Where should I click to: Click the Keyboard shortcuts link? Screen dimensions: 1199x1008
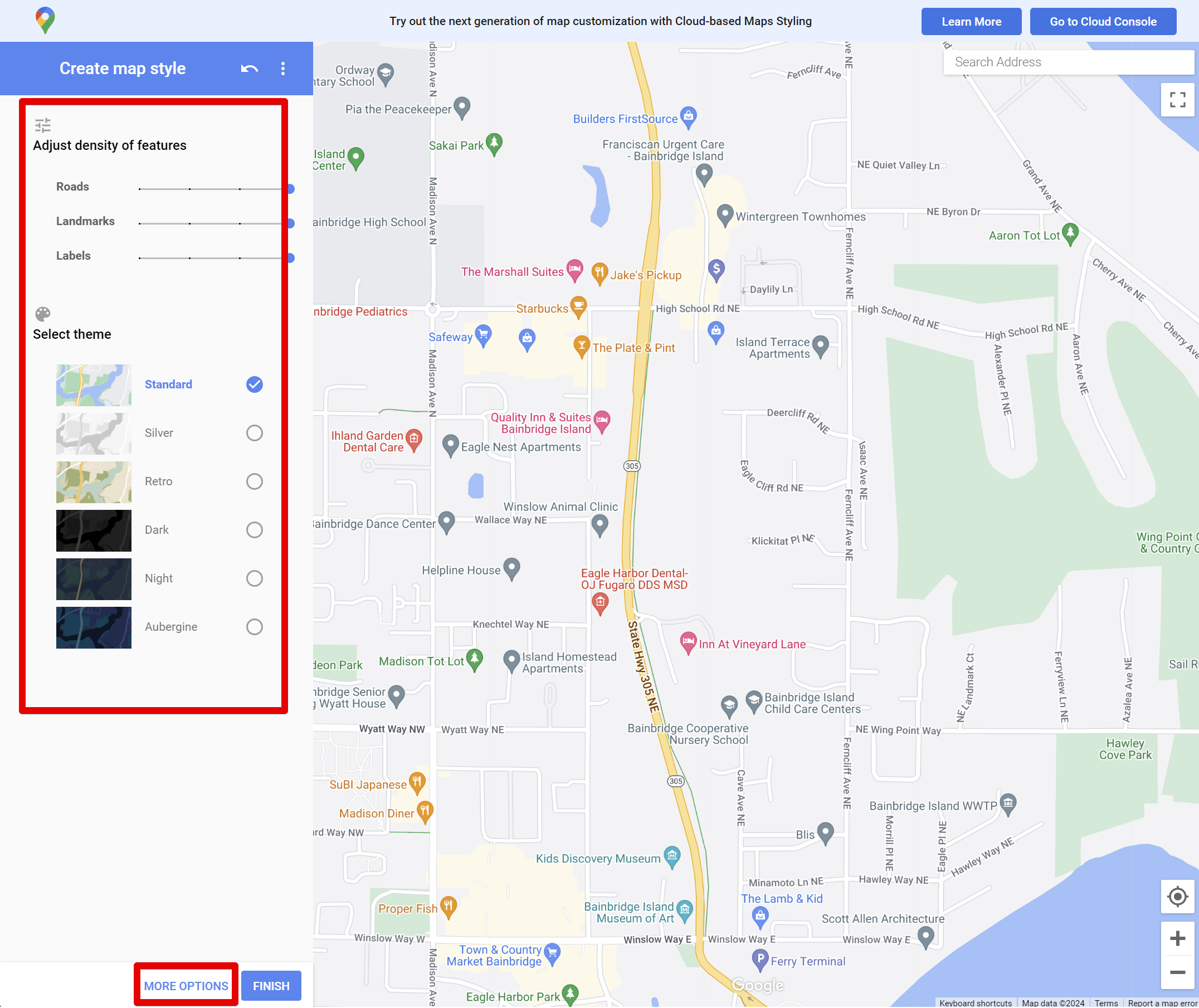coord(976,1004)
